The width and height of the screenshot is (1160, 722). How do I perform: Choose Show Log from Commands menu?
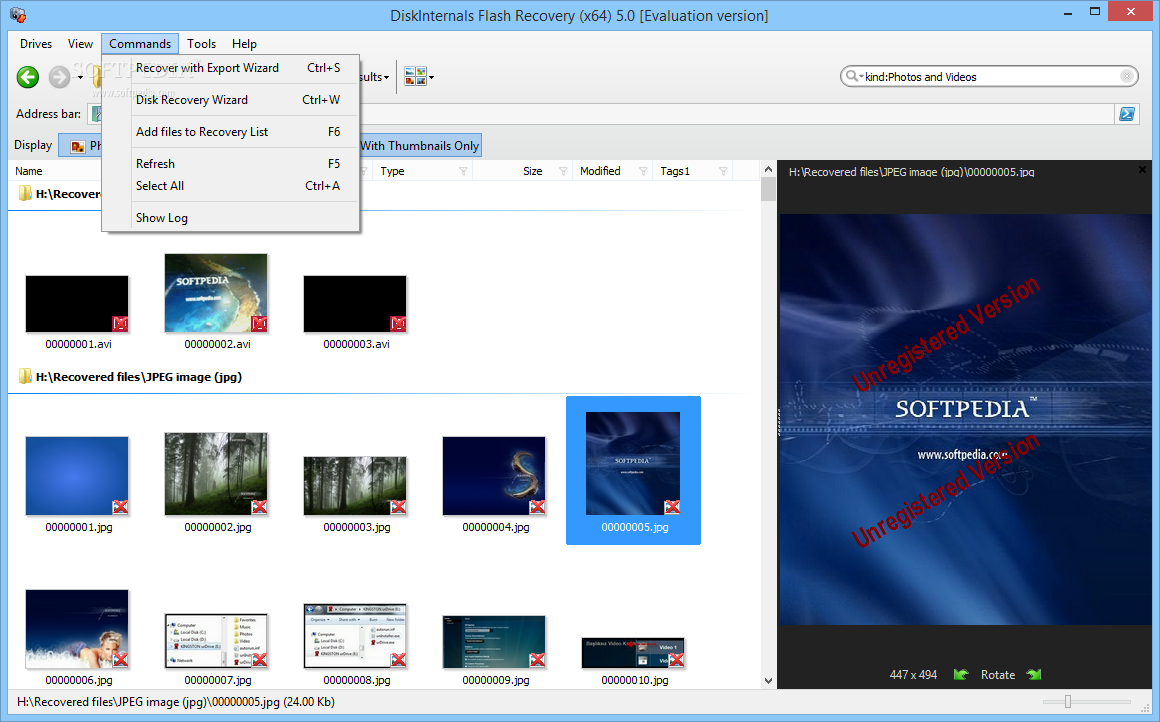pyautogui.click(x=231, y=217)
